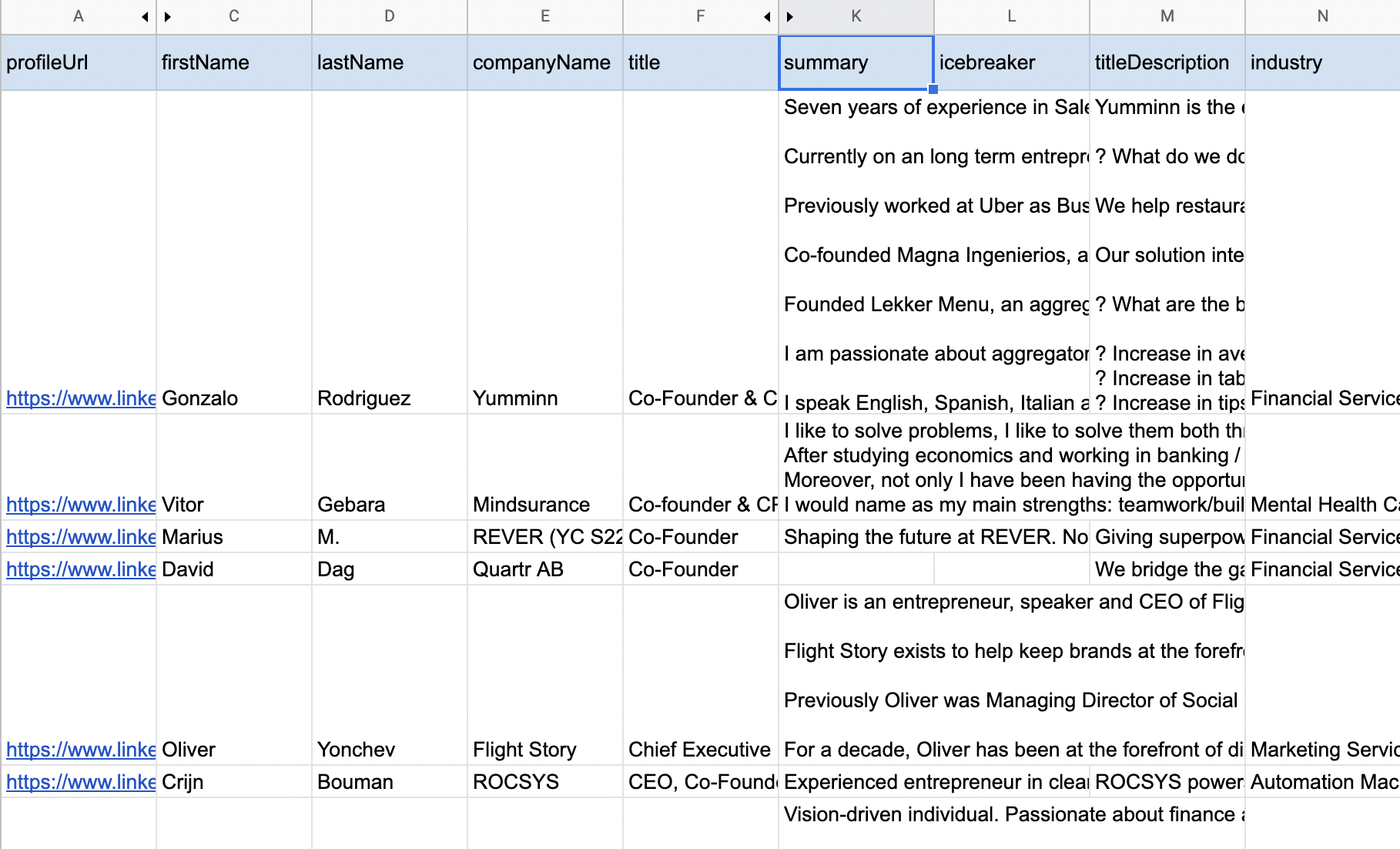Click the fill handle of the summary cell

coord(933,89)
